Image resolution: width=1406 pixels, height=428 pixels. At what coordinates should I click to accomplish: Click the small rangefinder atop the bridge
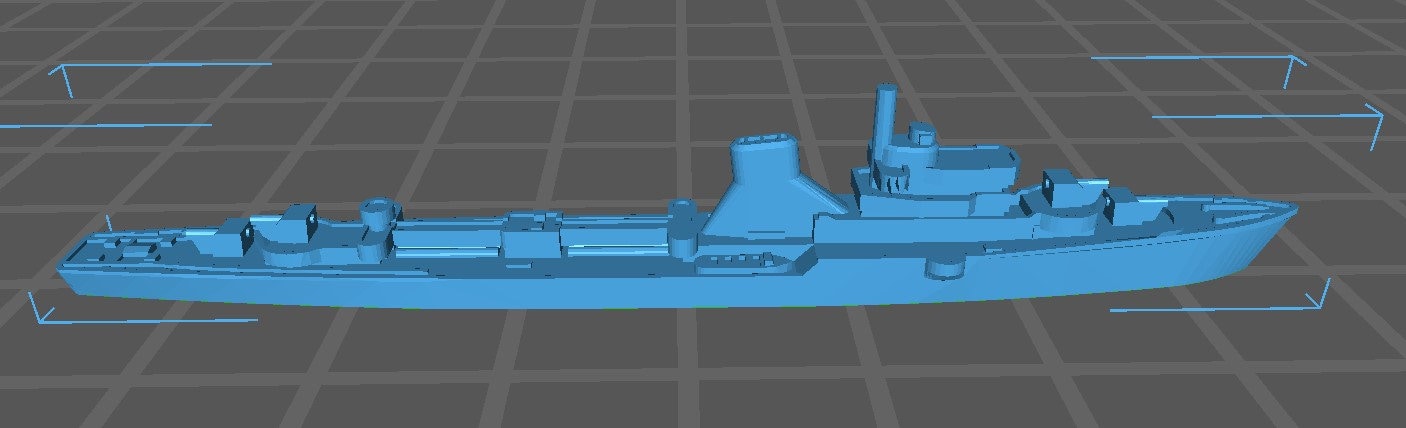(919, 132)
